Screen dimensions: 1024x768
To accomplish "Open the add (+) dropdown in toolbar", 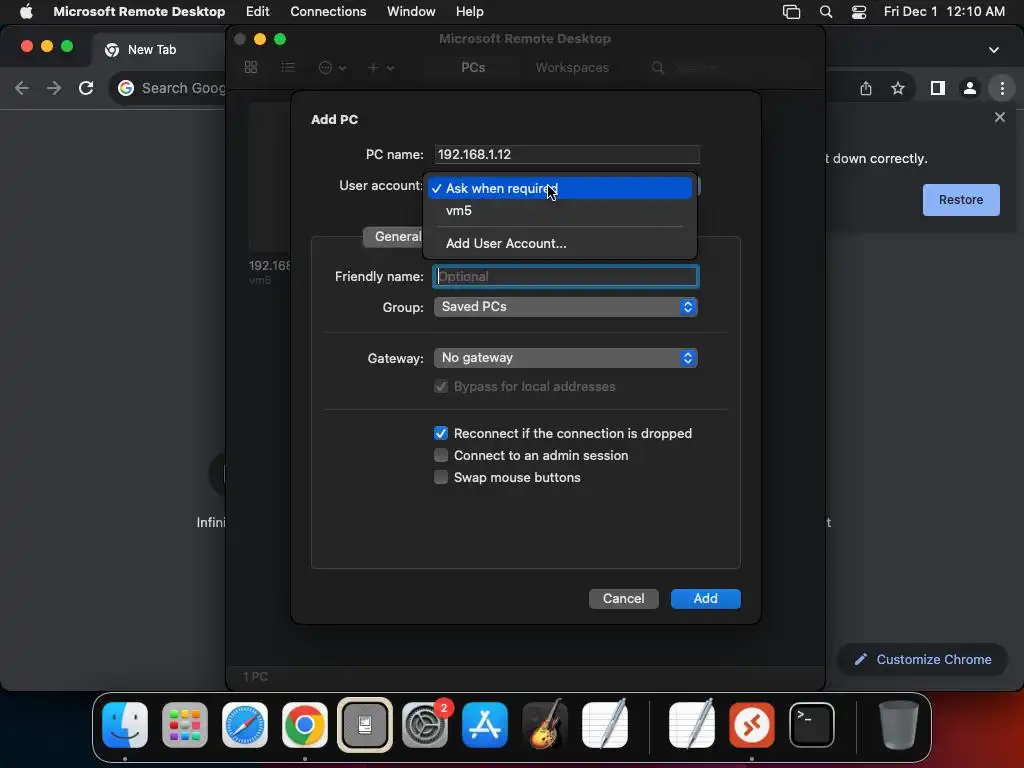I will pyautogui.click(x=380, y=67).
